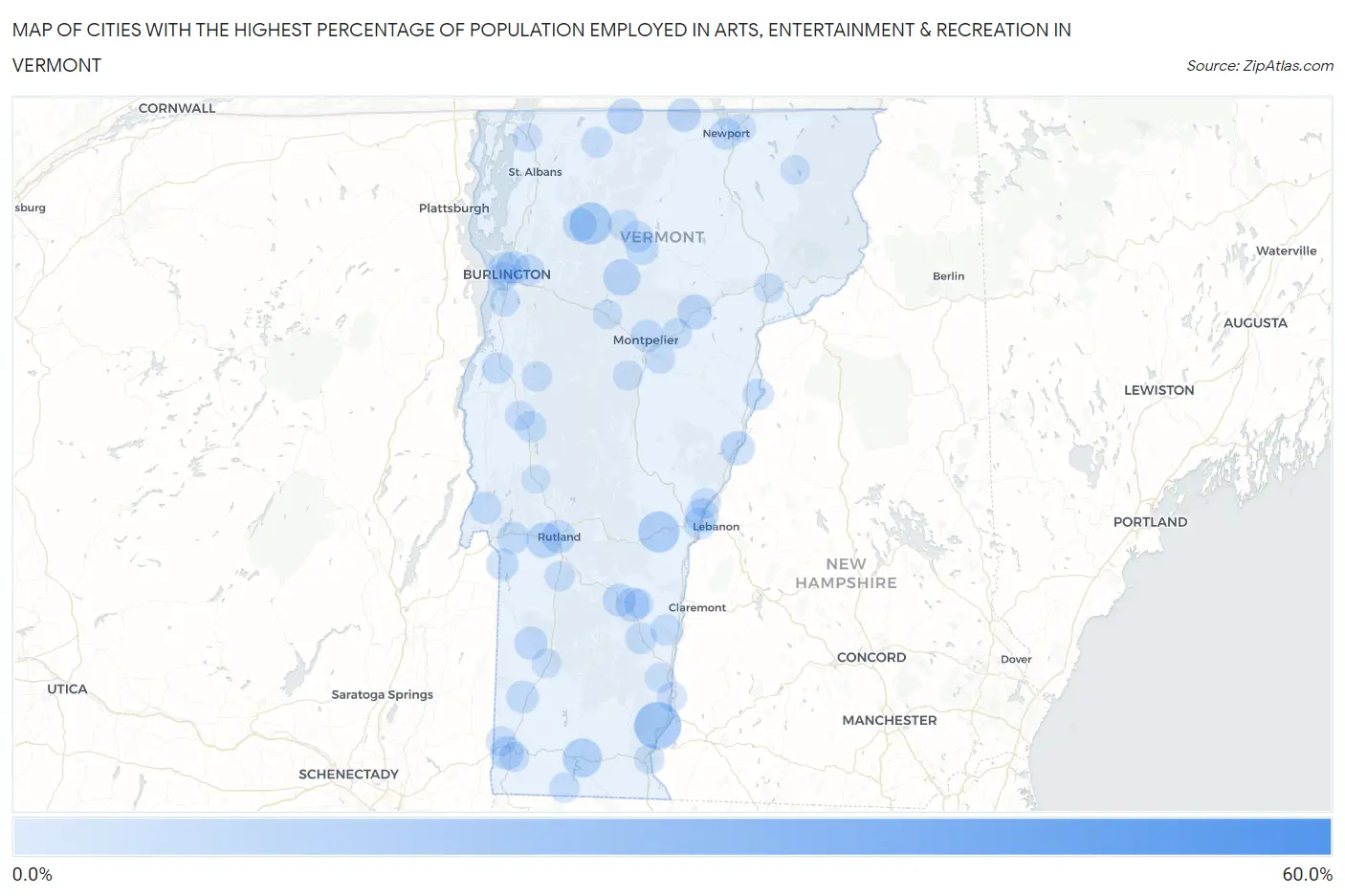
Task: Click the Source: ZipAtlas.com attribution
Action: tap(1259, 66)
